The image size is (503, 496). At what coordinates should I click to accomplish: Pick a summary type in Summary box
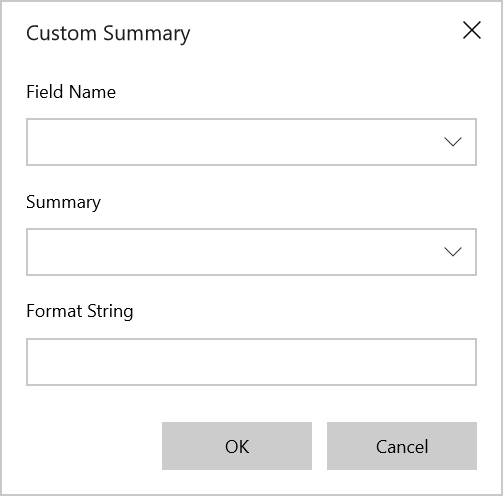pyautogui.click(x=251, y=252)
